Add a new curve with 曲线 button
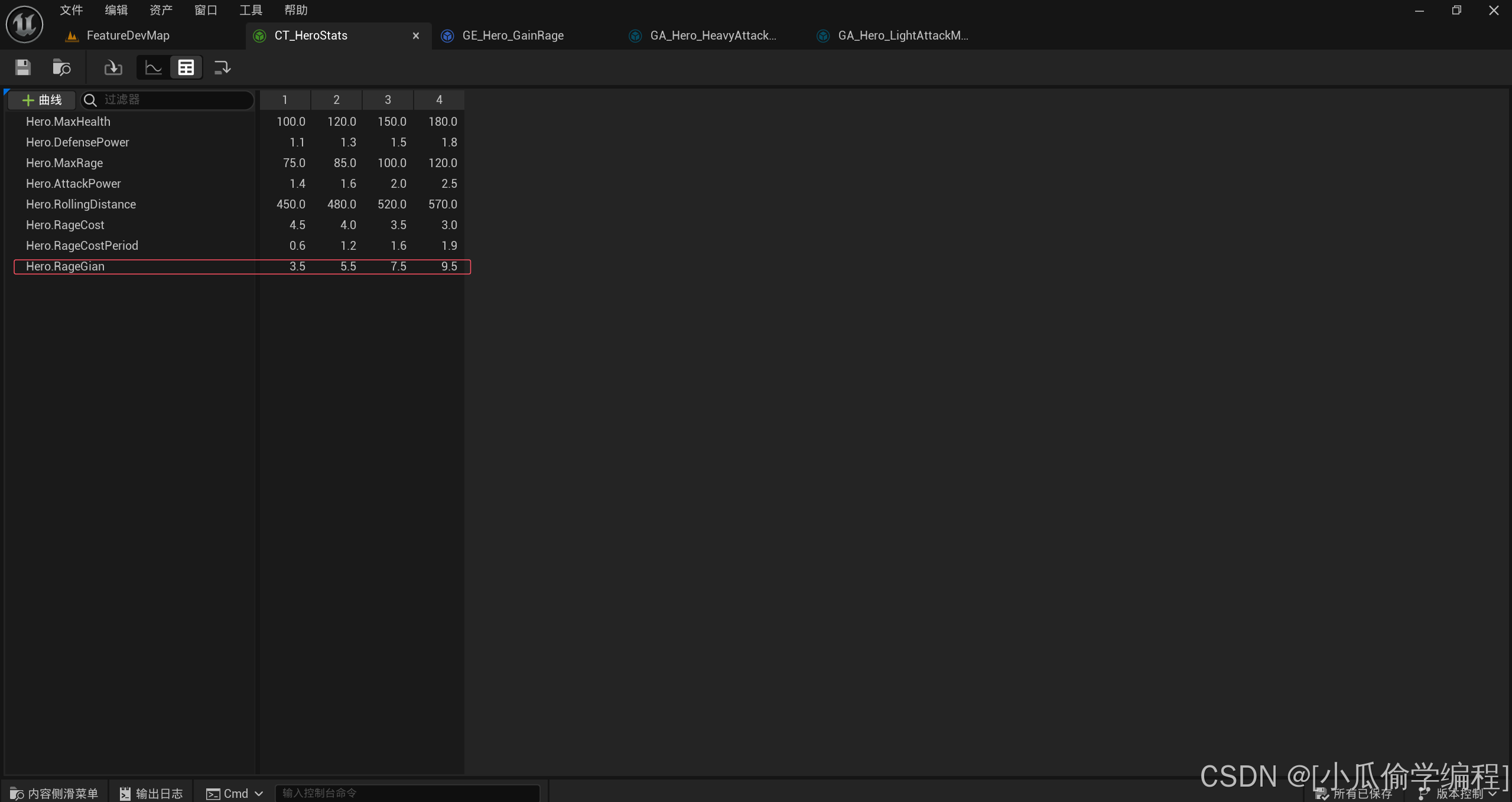Viewport: 1512px width, 802px height. pyautogui.click(x=42, y=100)
